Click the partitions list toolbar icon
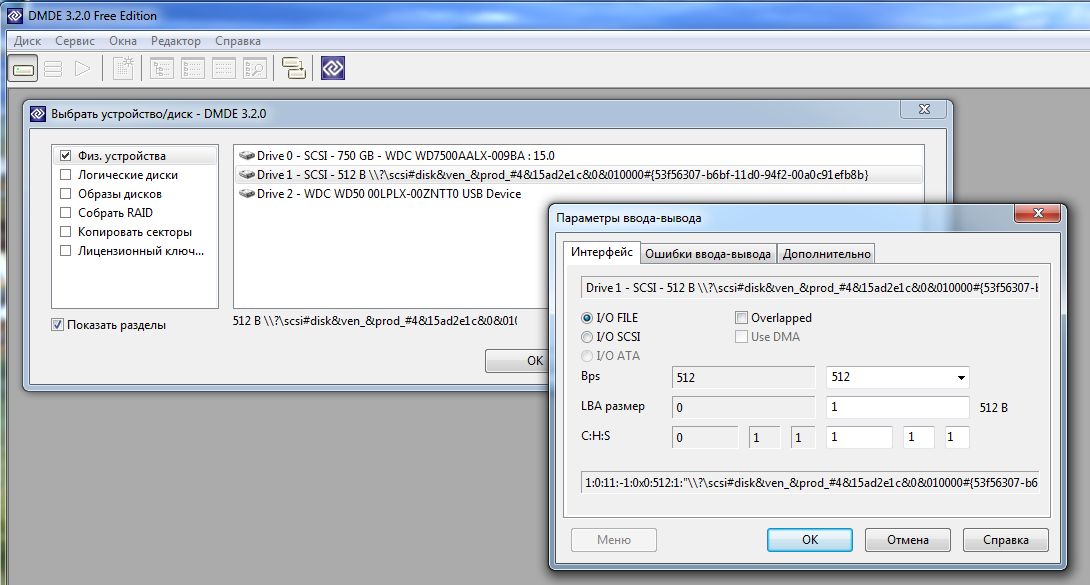 coord(53,68)
